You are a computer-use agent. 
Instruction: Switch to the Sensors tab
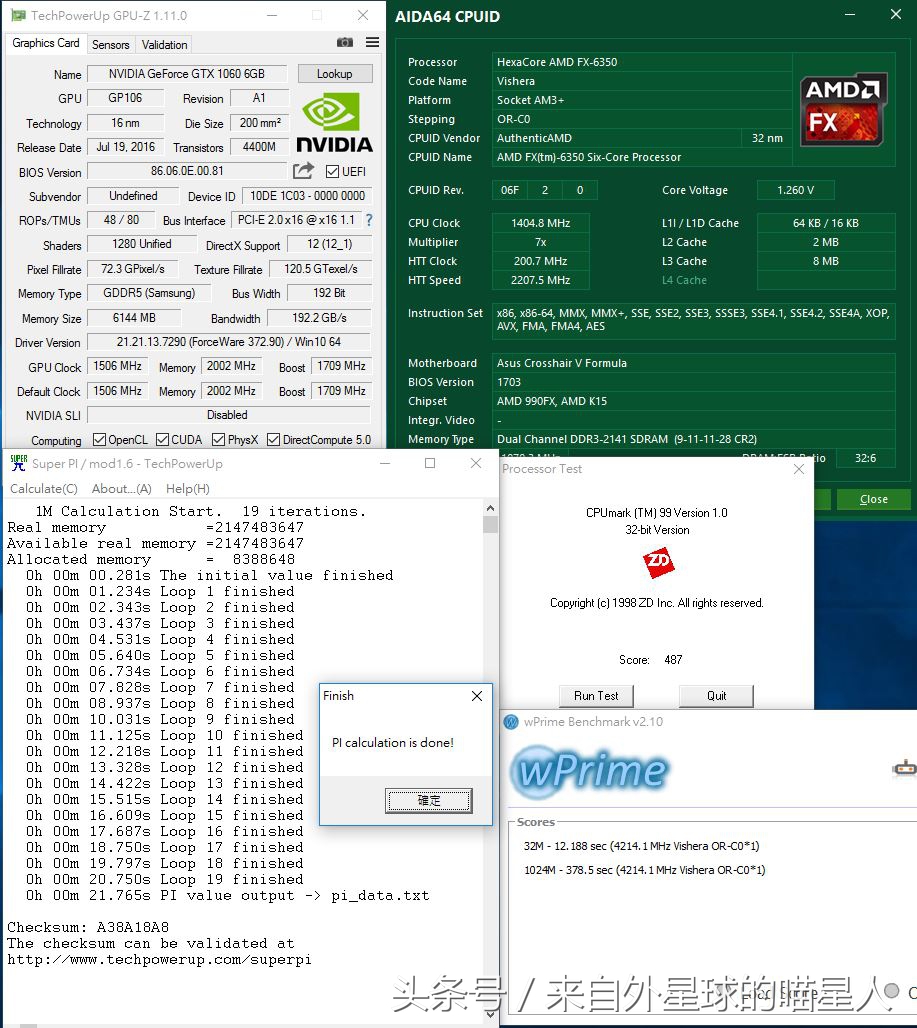coord(110,44)
